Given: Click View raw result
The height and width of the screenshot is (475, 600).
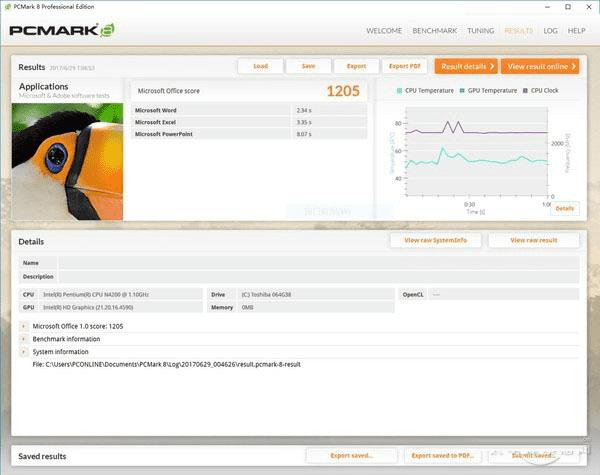Looking at the screenshot, I should click(x=534, y=240).
